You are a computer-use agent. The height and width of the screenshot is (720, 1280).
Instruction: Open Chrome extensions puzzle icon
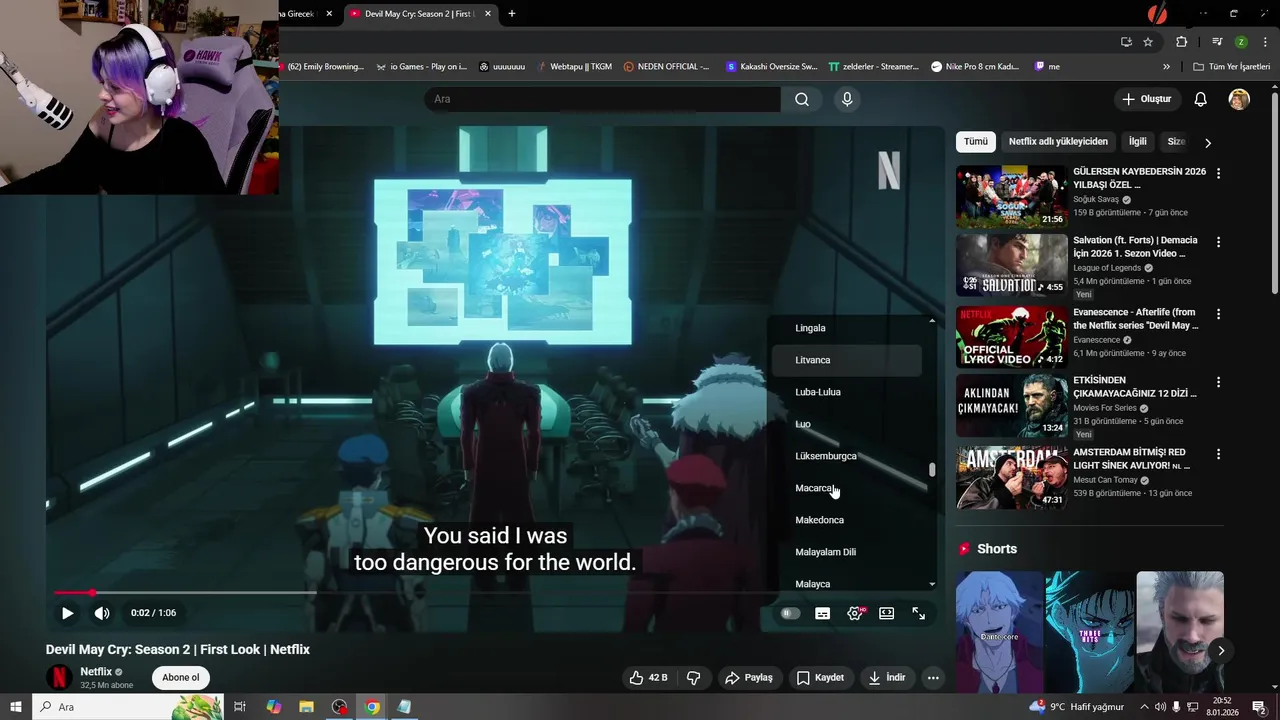coord(1181,42)
